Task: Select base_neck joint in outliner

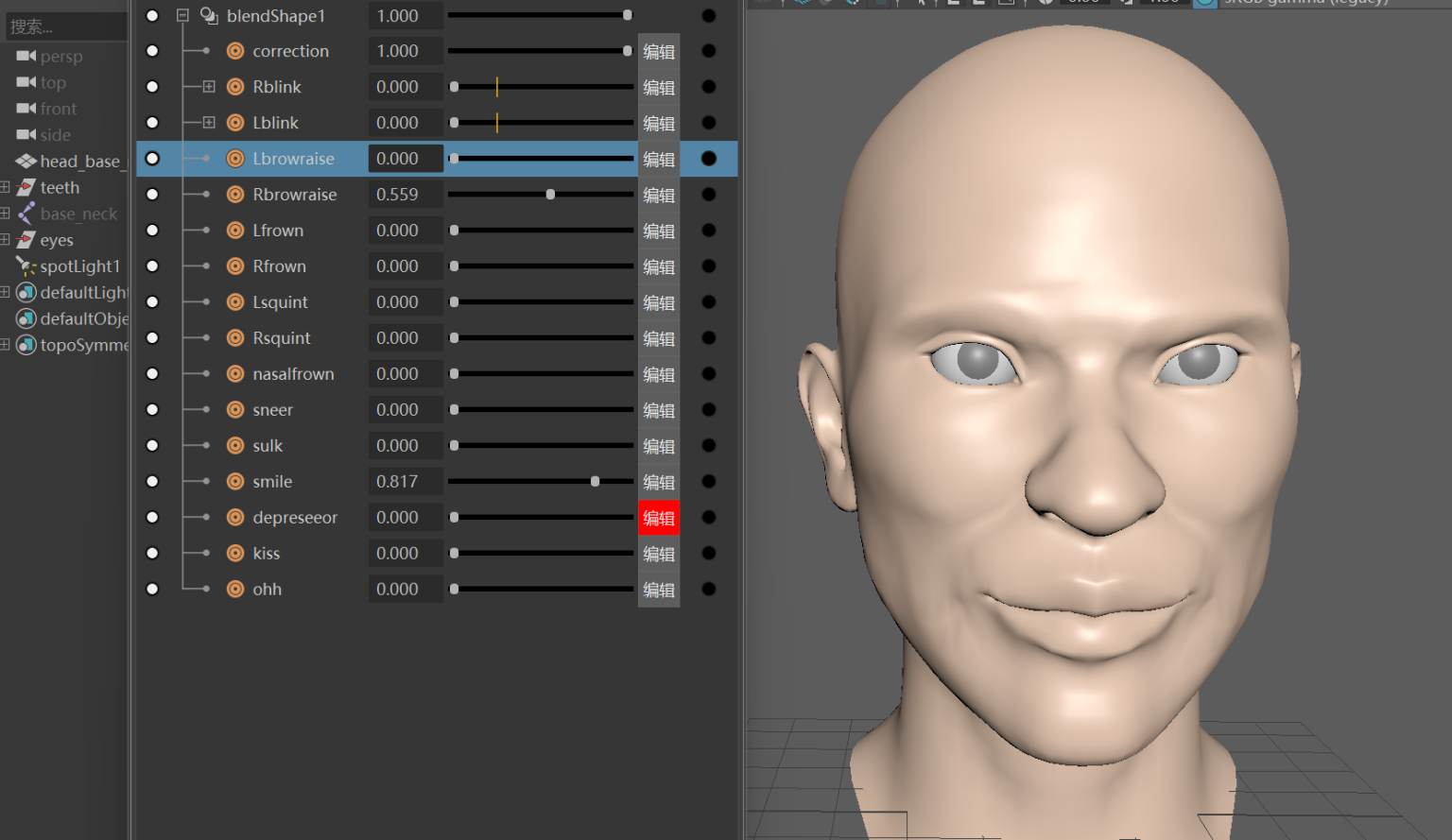Action: click(x=78, y=214)
